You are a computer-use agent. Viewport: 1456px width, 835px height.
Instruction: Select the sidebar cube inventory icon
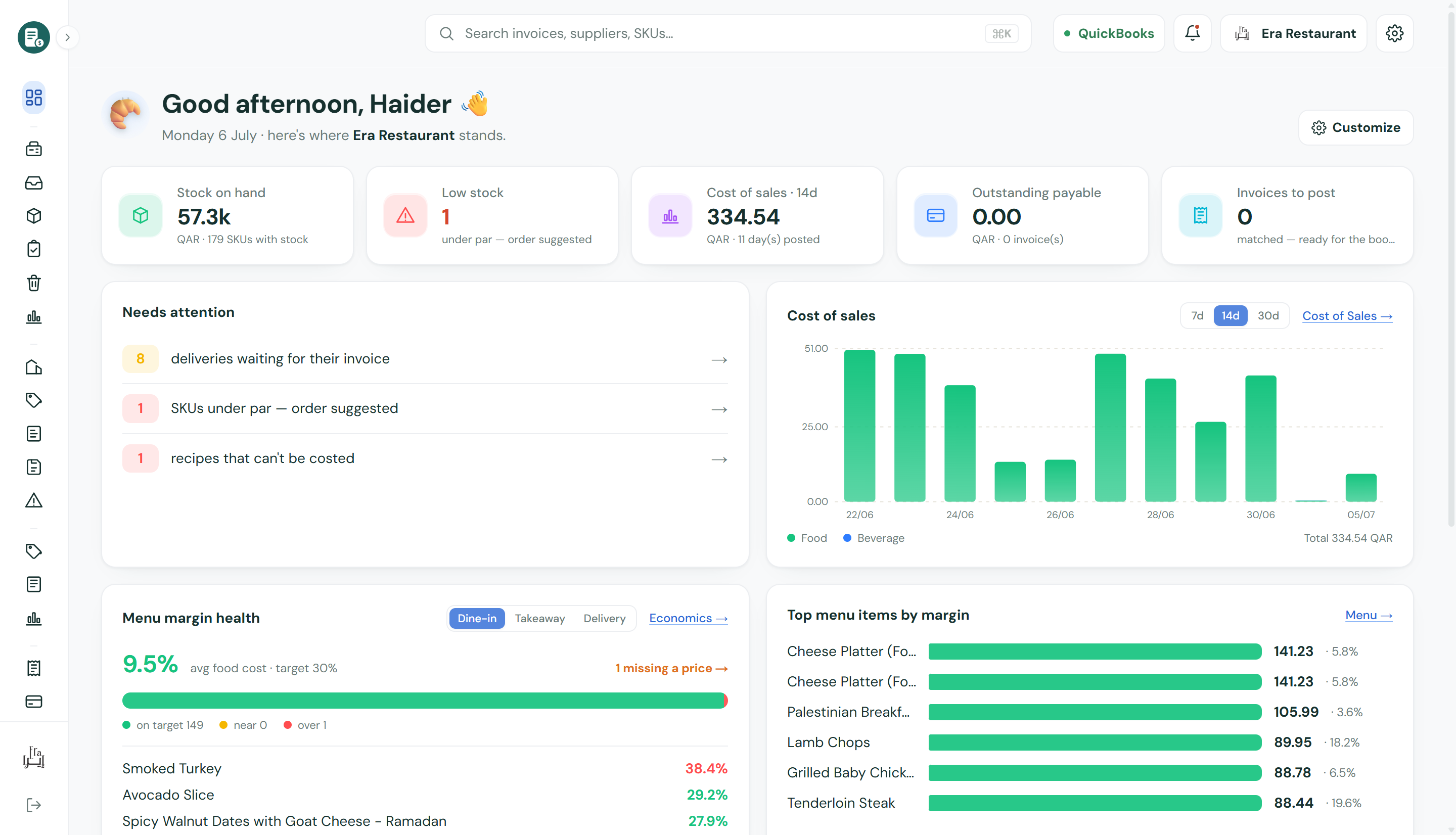[34, 216]
